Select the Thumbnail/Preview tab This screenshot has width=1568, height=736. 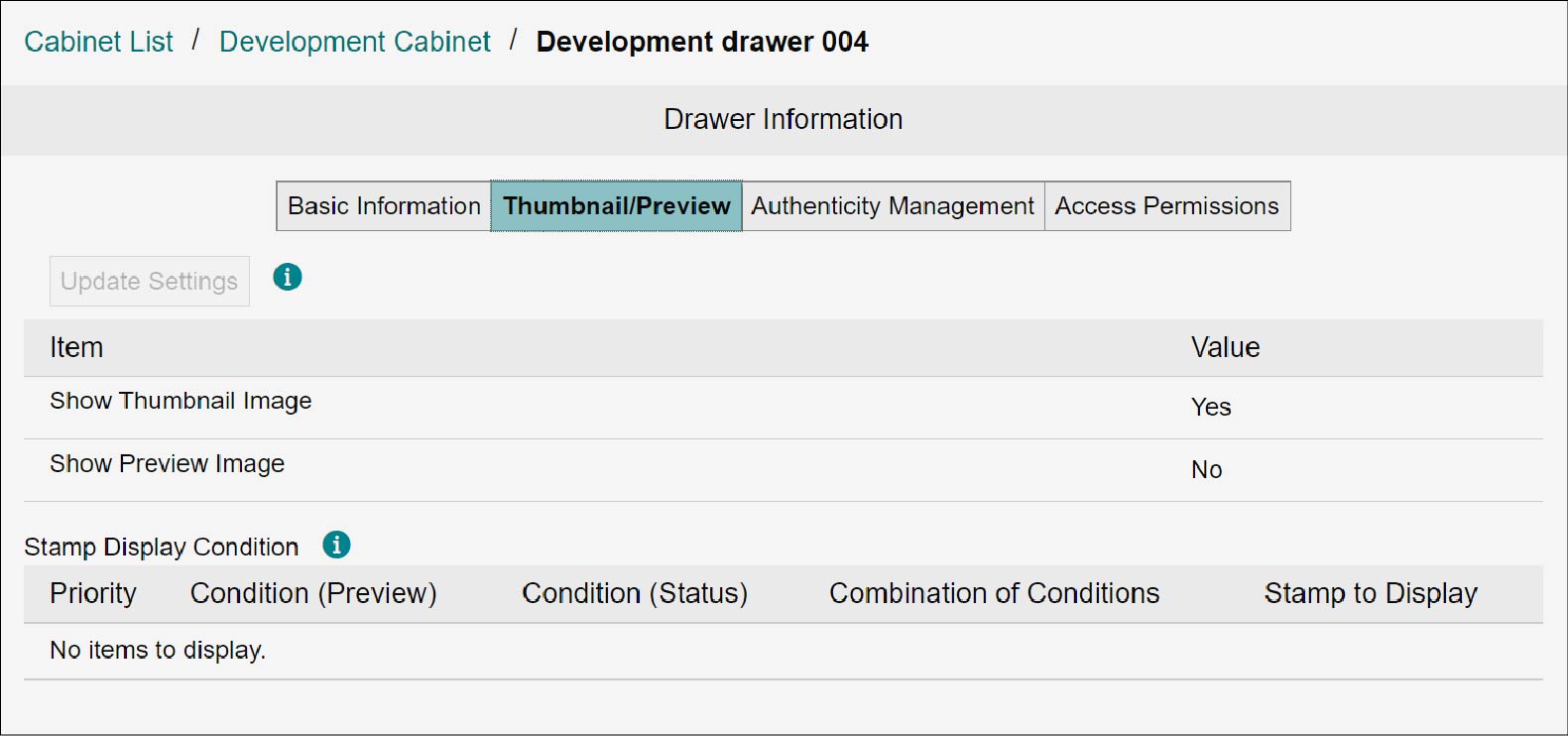point(616,206)
